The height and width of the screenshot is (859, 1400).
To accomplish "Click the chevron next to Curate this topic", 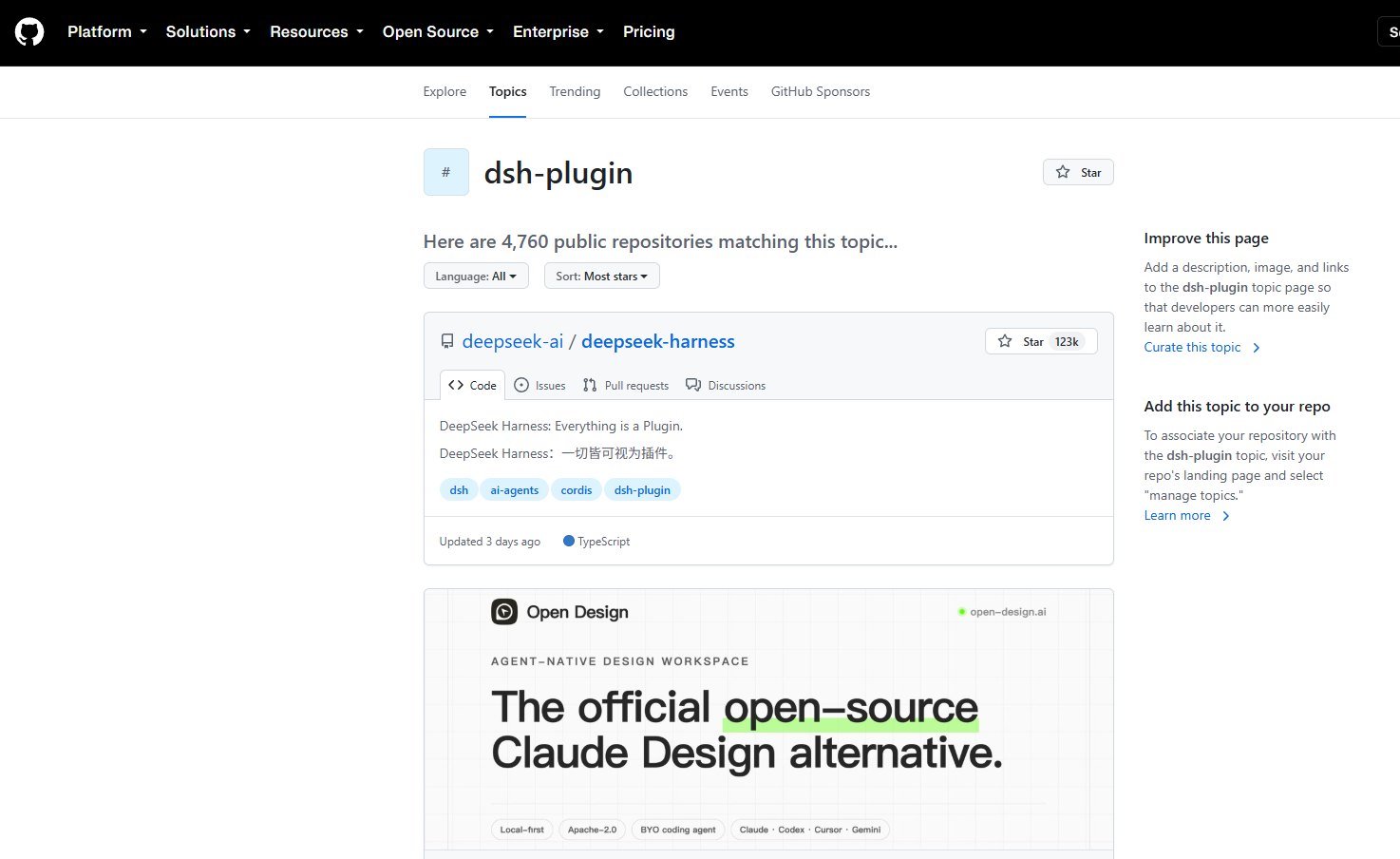I will (1257, 348).
